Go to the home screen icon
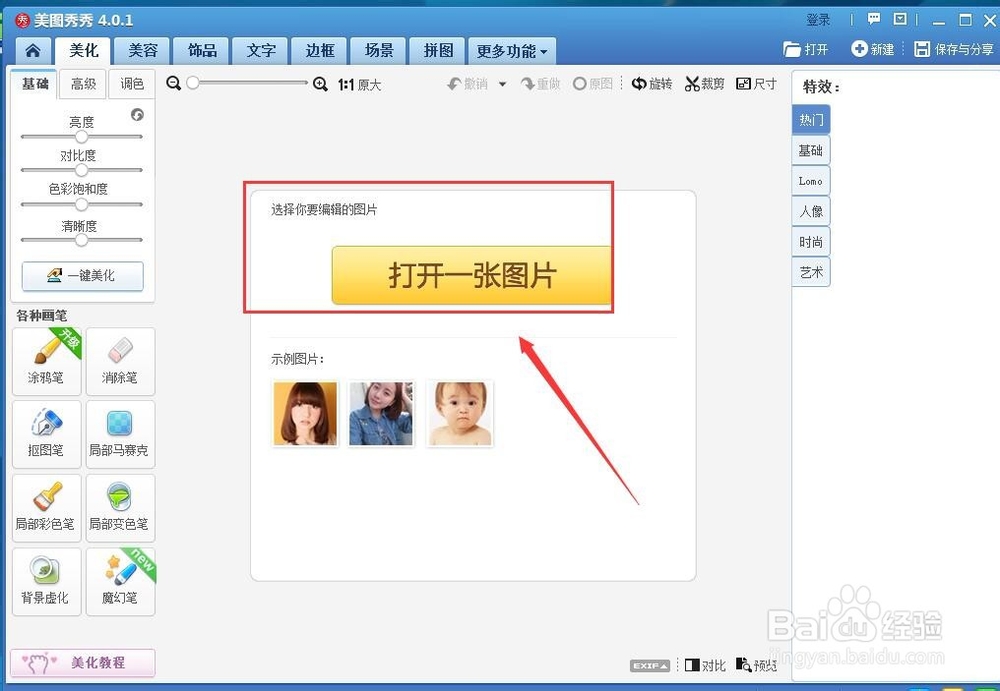Image resolution: width=1000 pixels, height=691 pixels. coord(33,50)
